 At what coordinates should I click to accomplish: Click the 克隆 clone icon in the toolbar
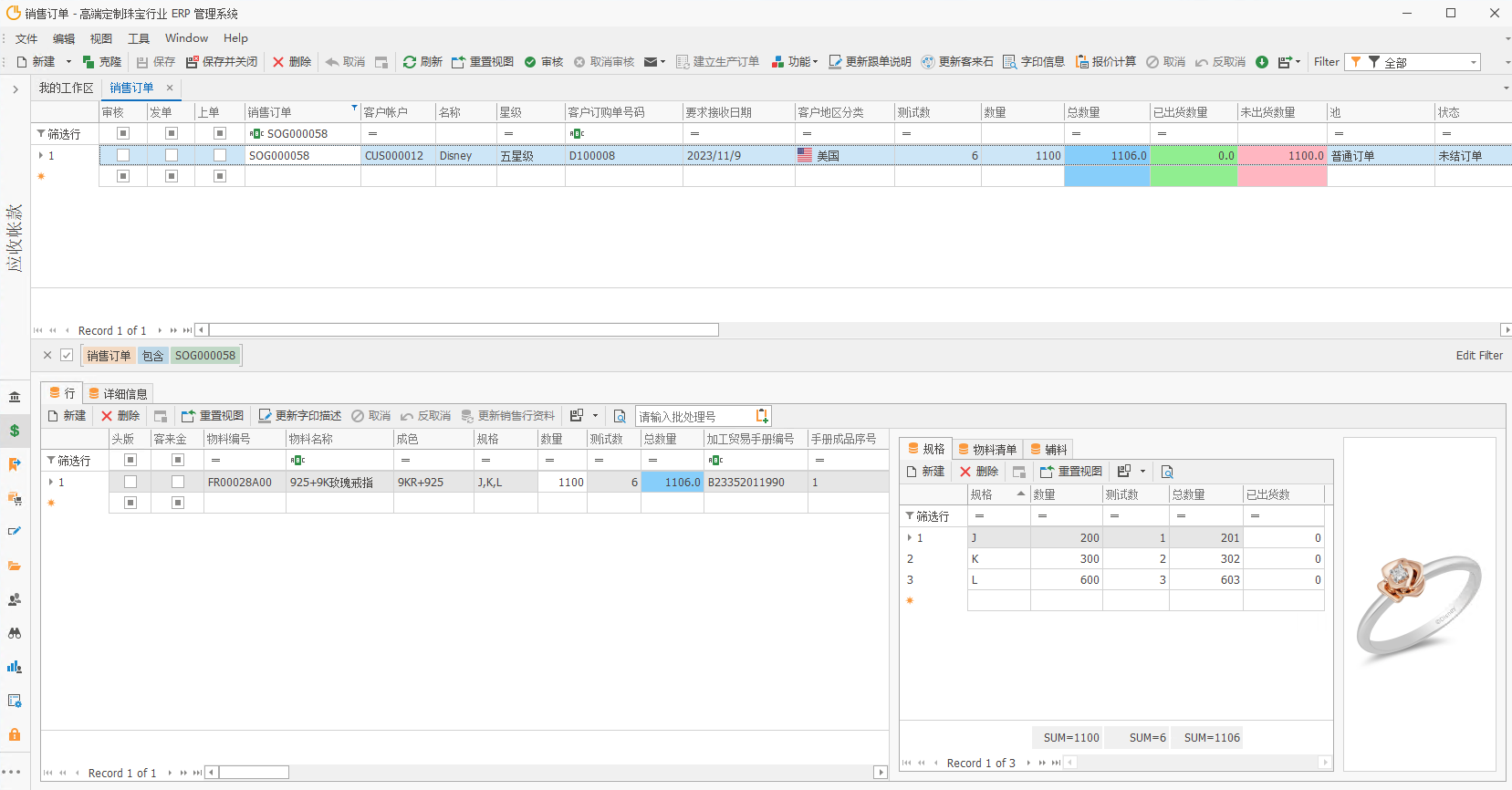coord(89,62)
